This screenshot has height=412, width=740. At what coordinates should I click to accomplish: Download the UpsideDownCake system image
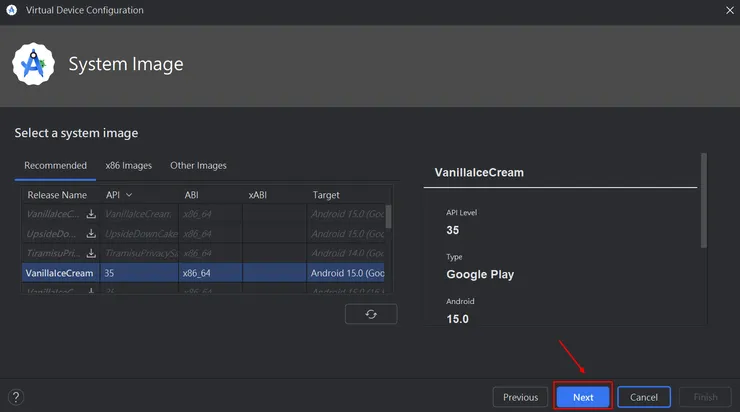coord(91,233)
